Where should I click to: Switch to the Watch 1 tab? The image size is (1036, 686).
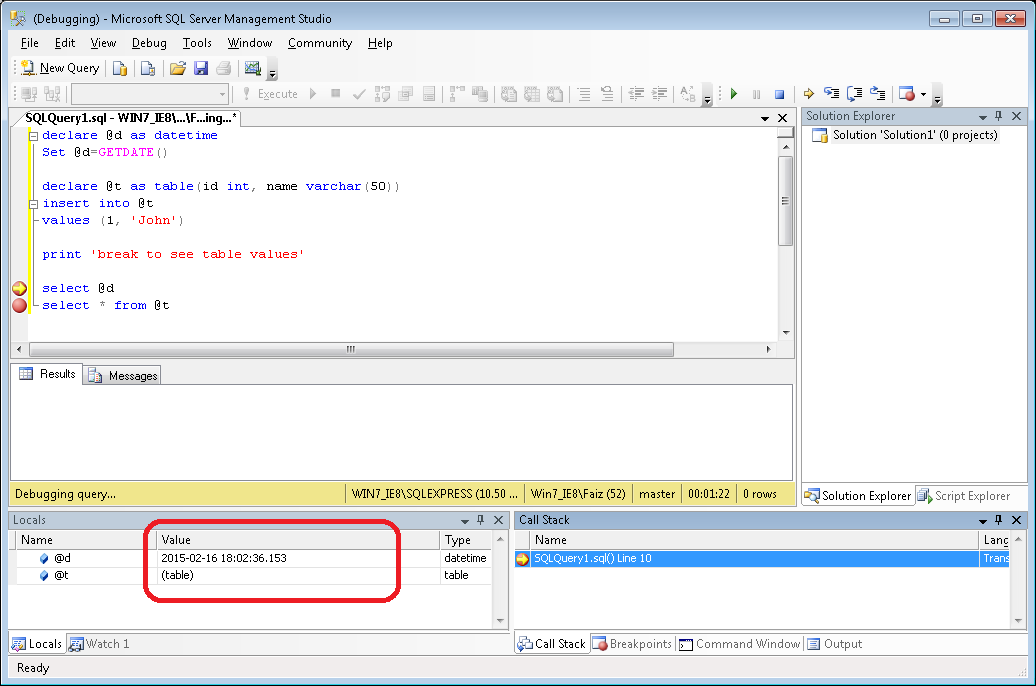pos(99,644)
